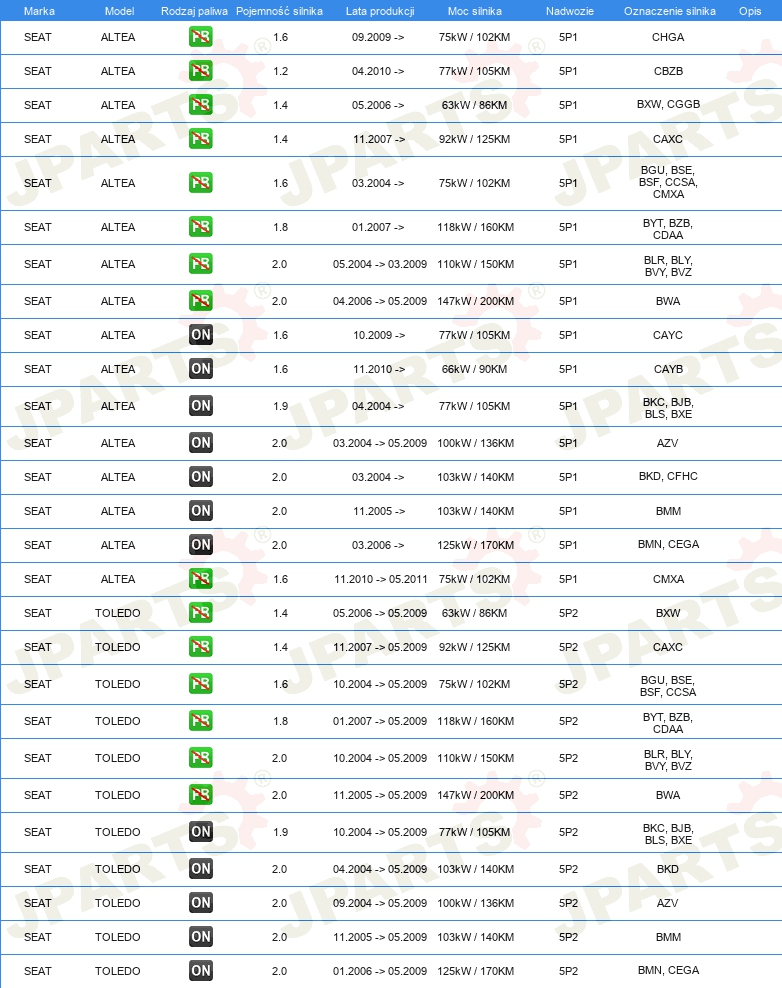Click engine codes BLR, BLY, BVY, BVZ in Toledo row

point(668,761)
